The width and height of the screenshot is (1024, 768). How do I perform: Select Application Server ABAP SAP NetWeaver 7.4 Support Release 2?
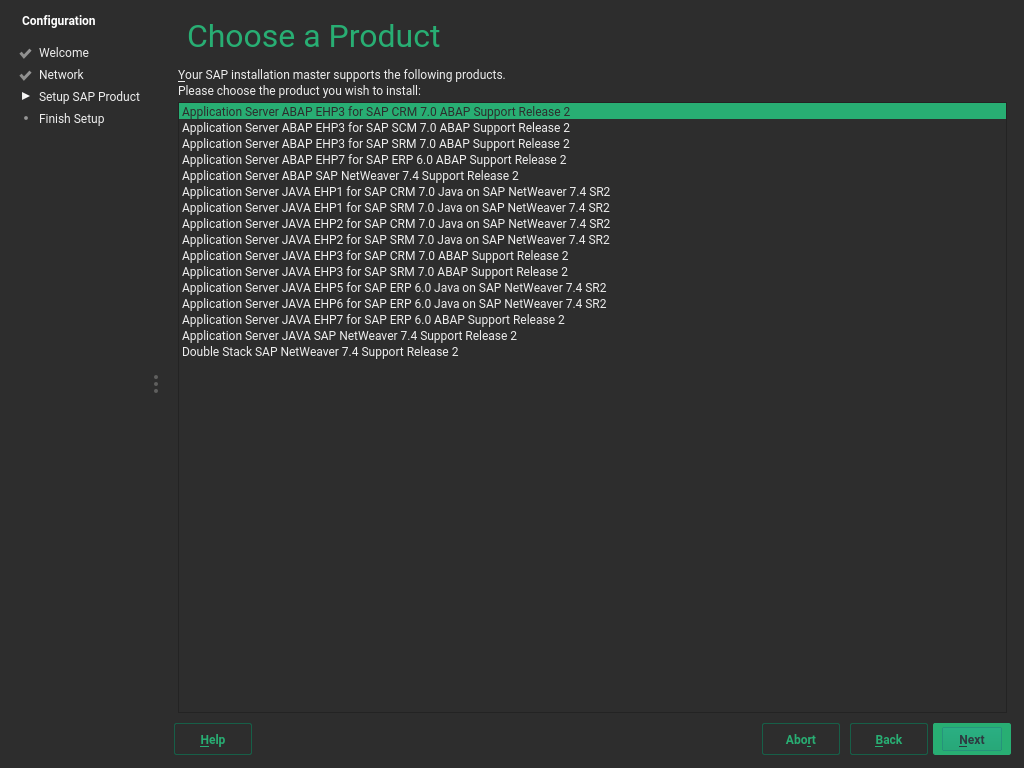tap(349, 175)
